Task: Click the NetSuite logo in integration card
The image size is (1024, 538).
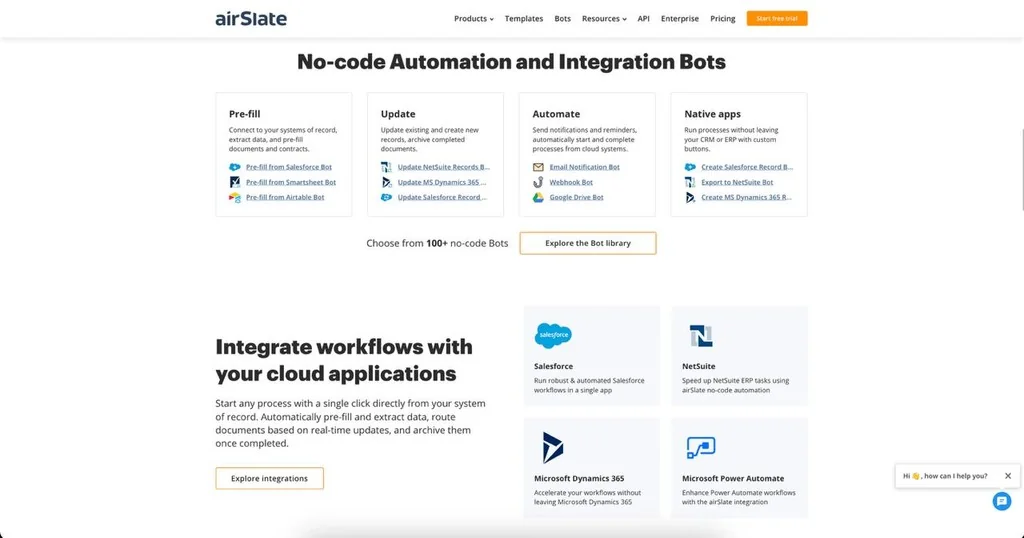Action: 701,336
